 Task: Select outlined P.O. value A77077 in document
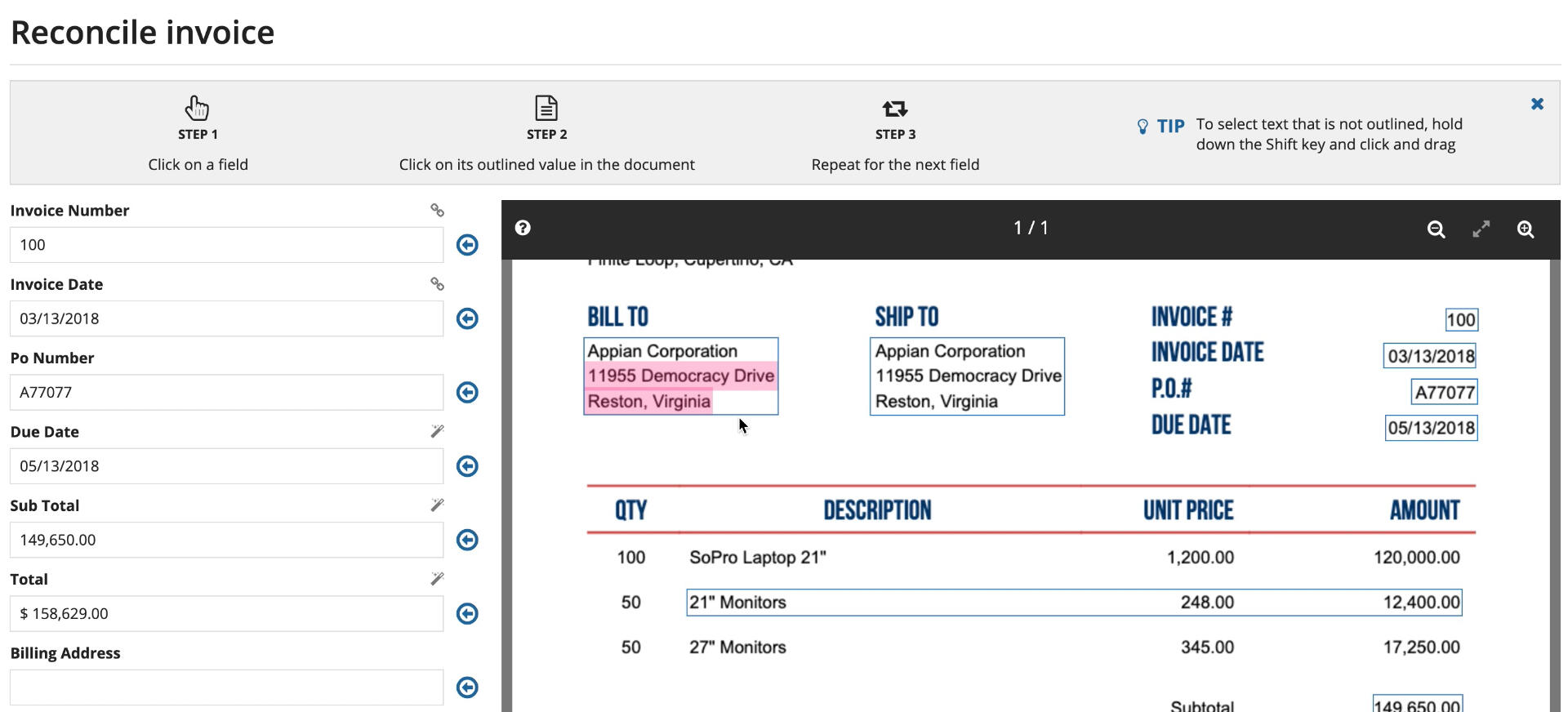coord(1444,393)
